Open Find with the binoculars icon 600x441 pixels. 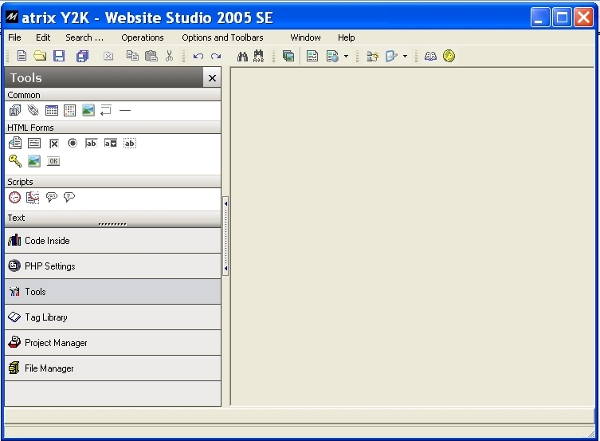tap(242, 57)
